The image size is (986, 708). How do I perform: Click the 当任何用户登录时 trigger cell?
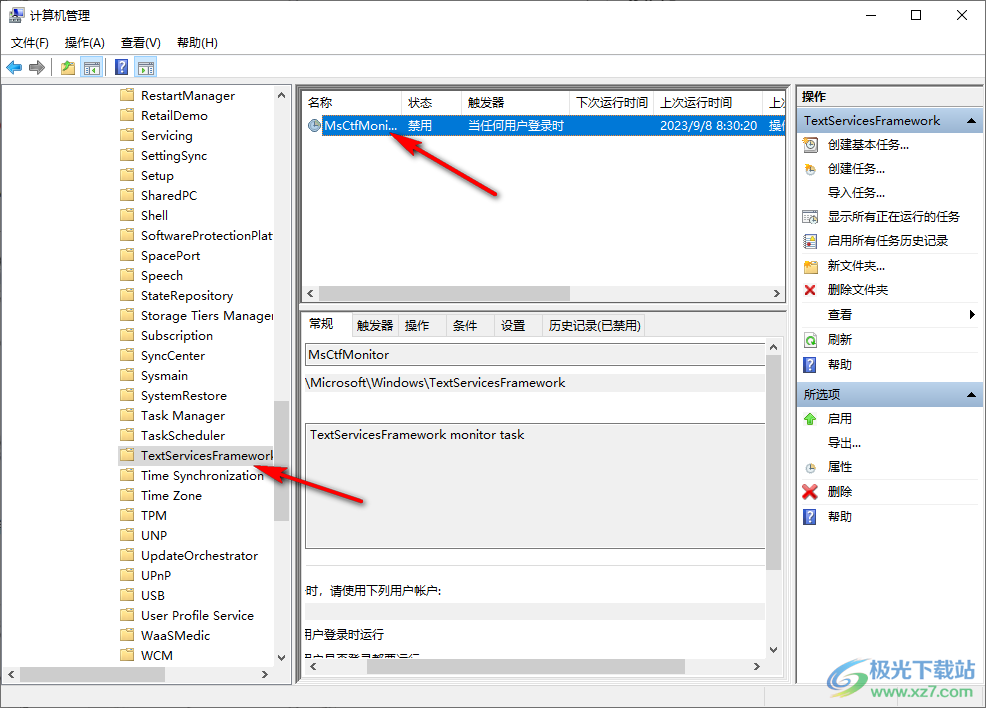tap(516, 126)
